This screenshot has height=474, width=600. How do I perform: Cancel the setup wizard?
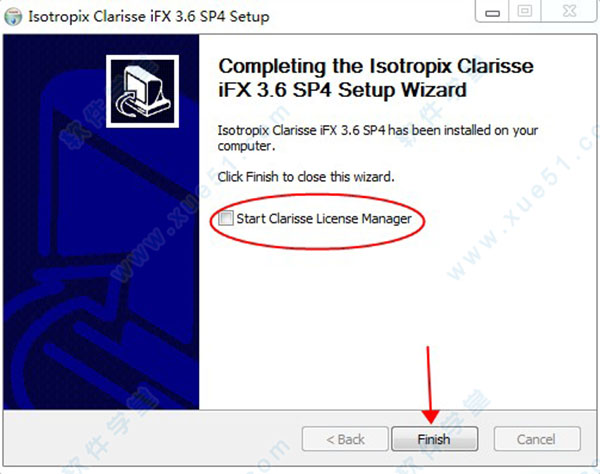click(537, 439)
